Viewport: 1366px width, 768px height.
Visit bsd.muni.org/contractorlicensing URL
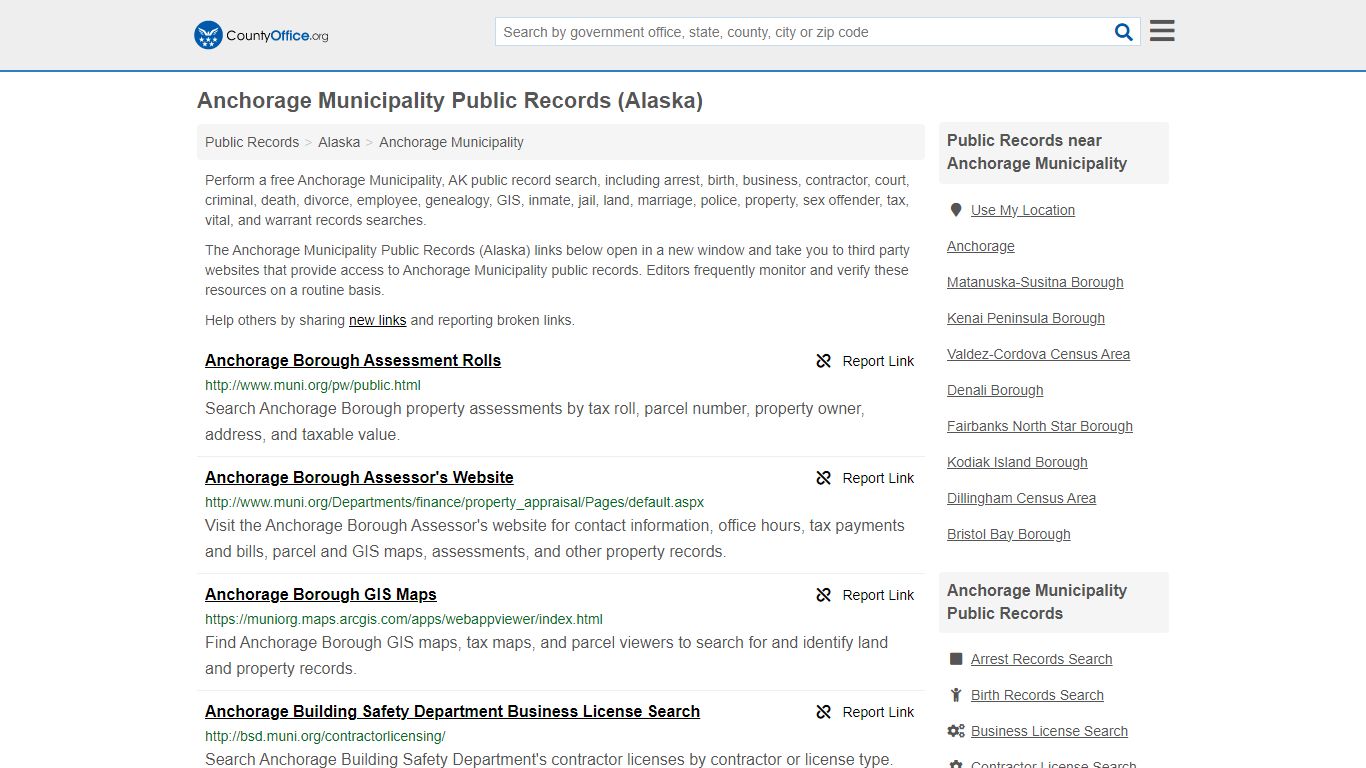325,736
